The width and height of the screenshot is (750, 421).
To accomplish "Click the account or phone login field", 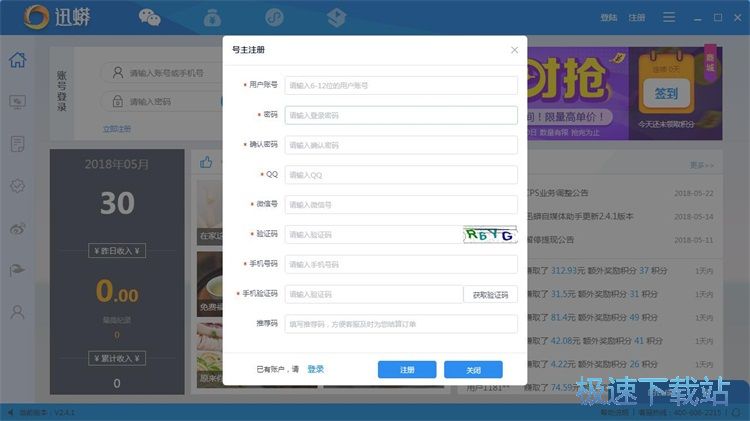I will 163,73.
